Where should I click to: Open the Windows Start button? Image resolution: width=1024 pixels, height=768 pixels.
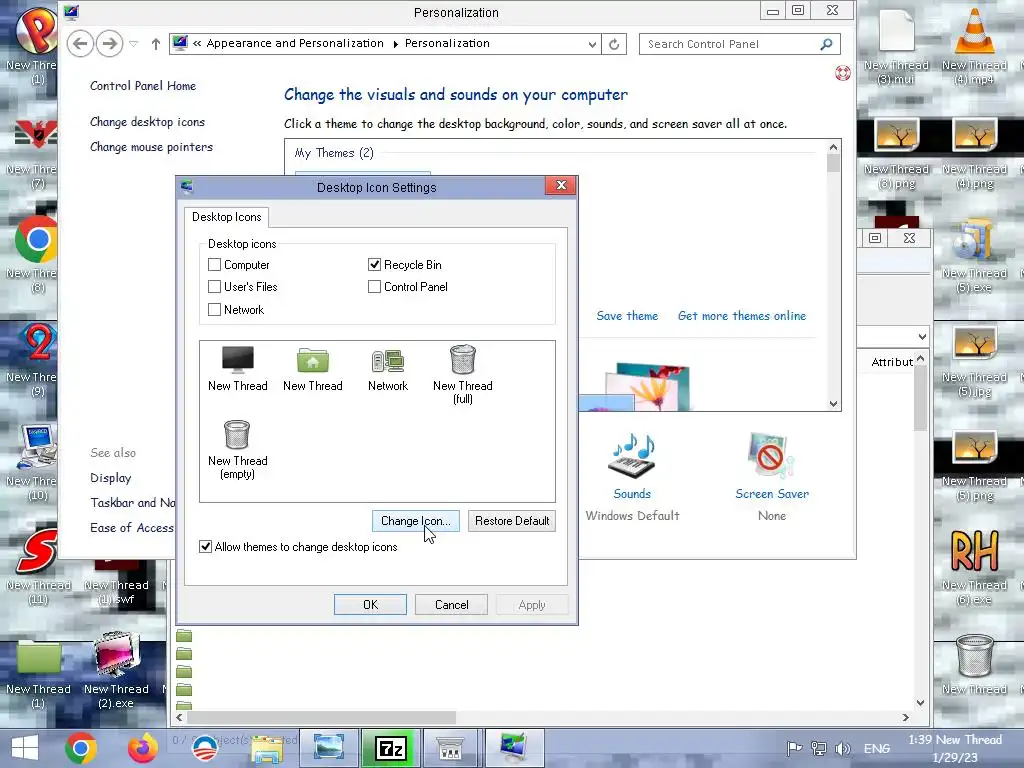(x=25, y=748)
